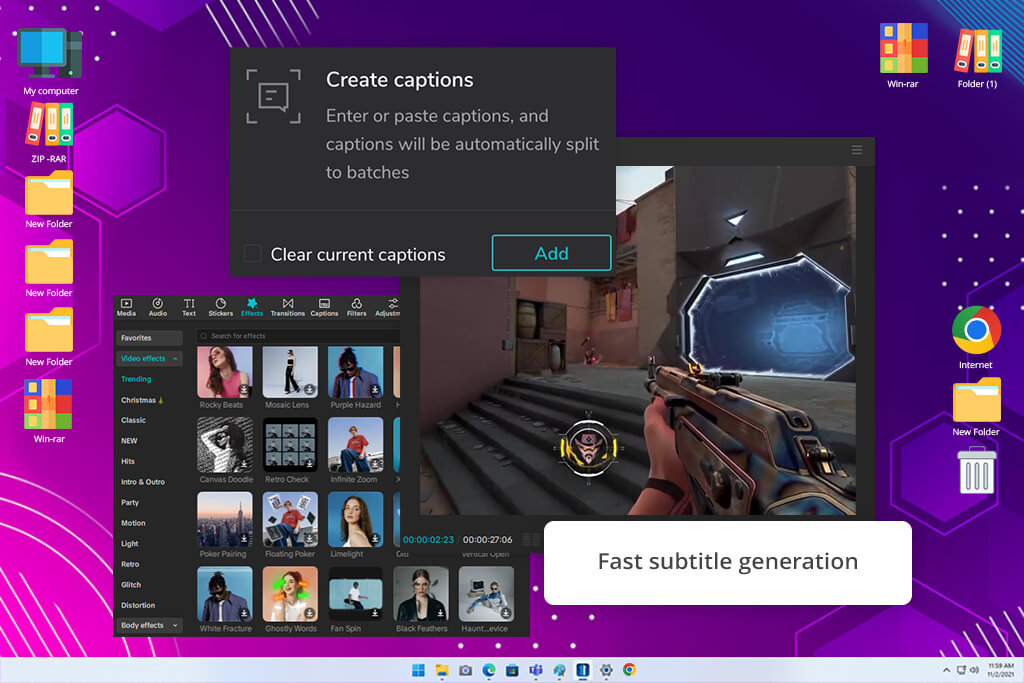Select the White Fracture effect thumbnail

pos(225,594)
